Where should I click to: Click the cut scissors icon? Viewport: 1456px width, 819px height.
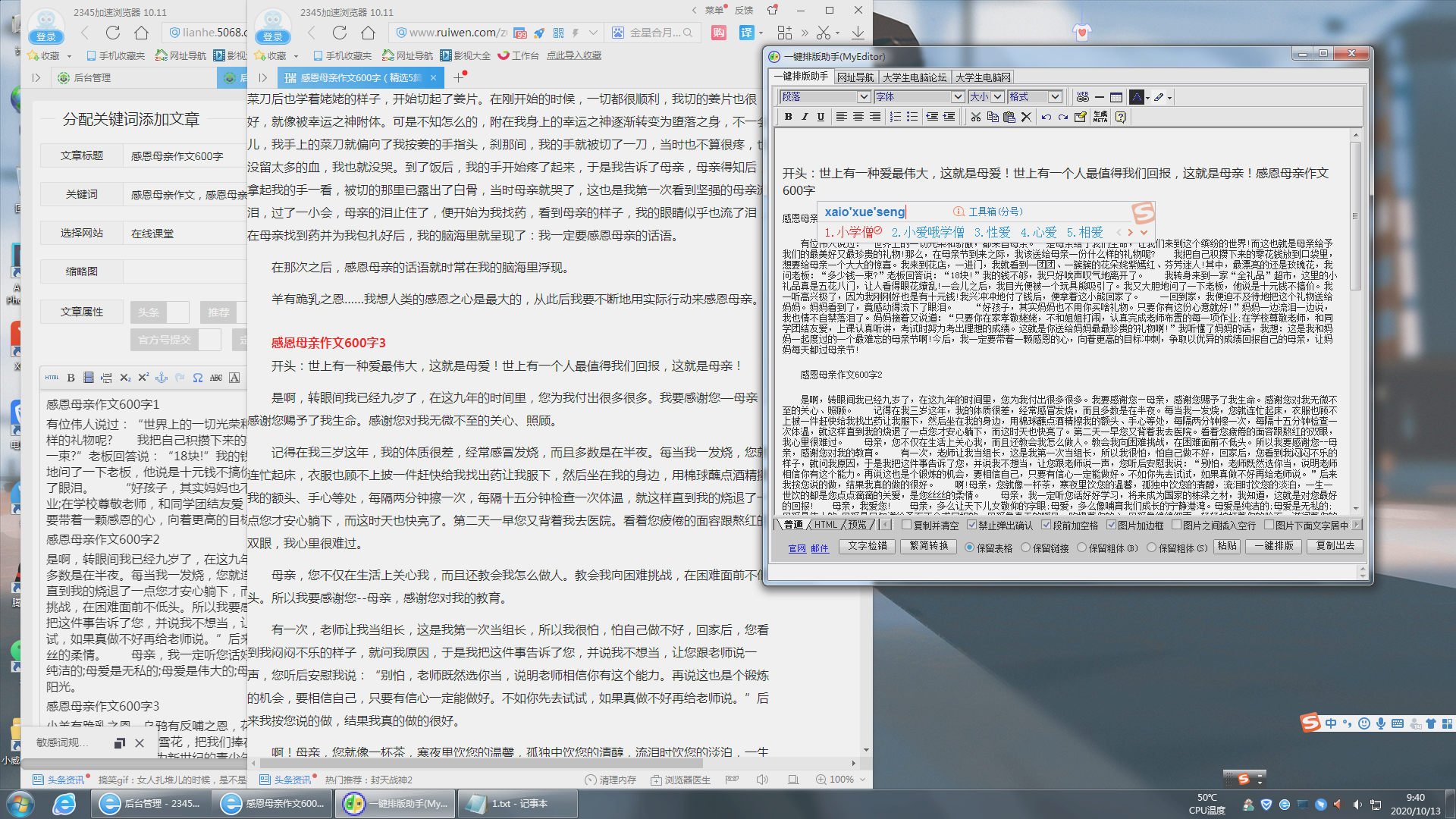(976, 117)
